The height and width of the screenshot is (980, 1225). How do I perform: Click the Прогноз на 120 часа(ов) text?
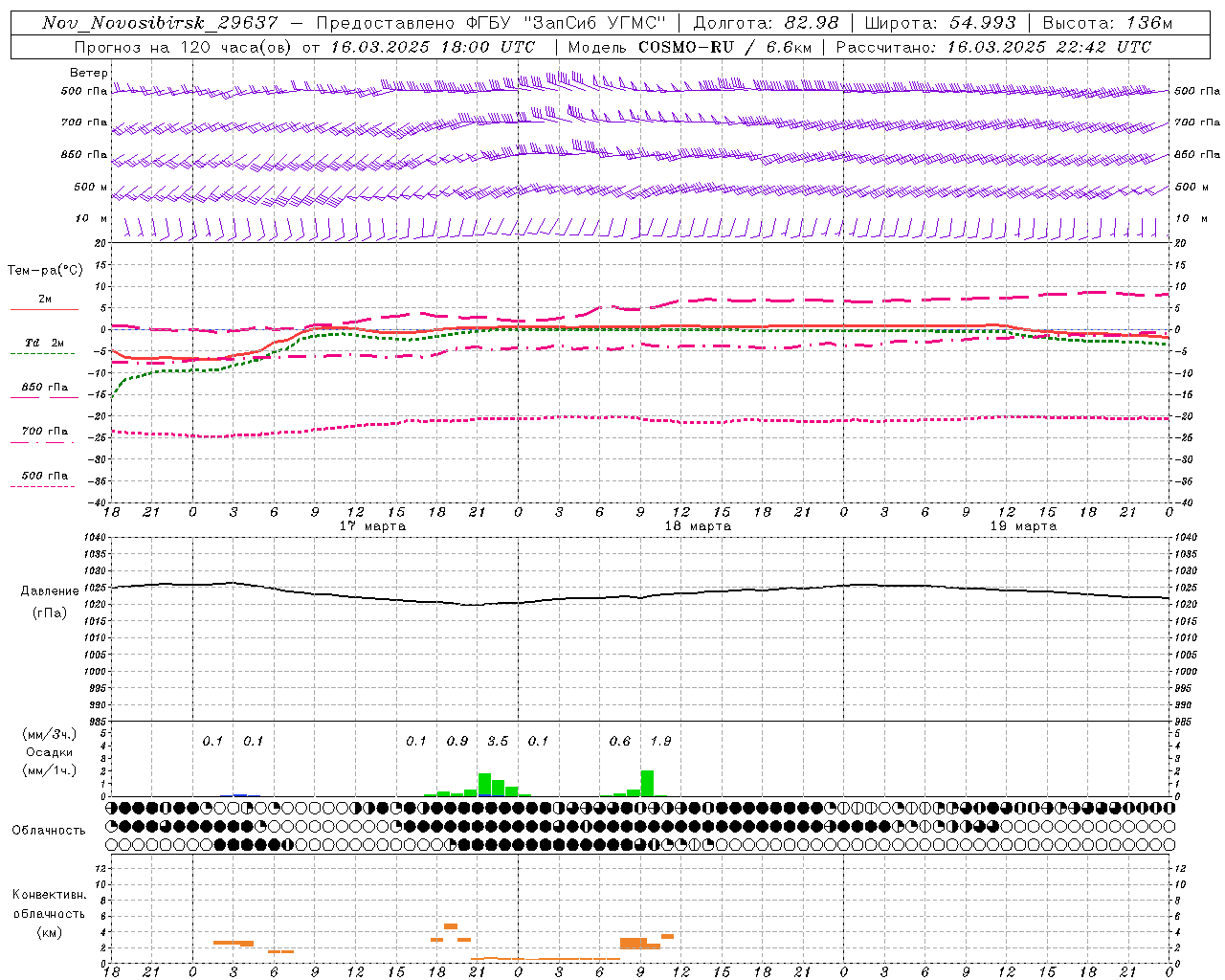(x=184, y=47)
